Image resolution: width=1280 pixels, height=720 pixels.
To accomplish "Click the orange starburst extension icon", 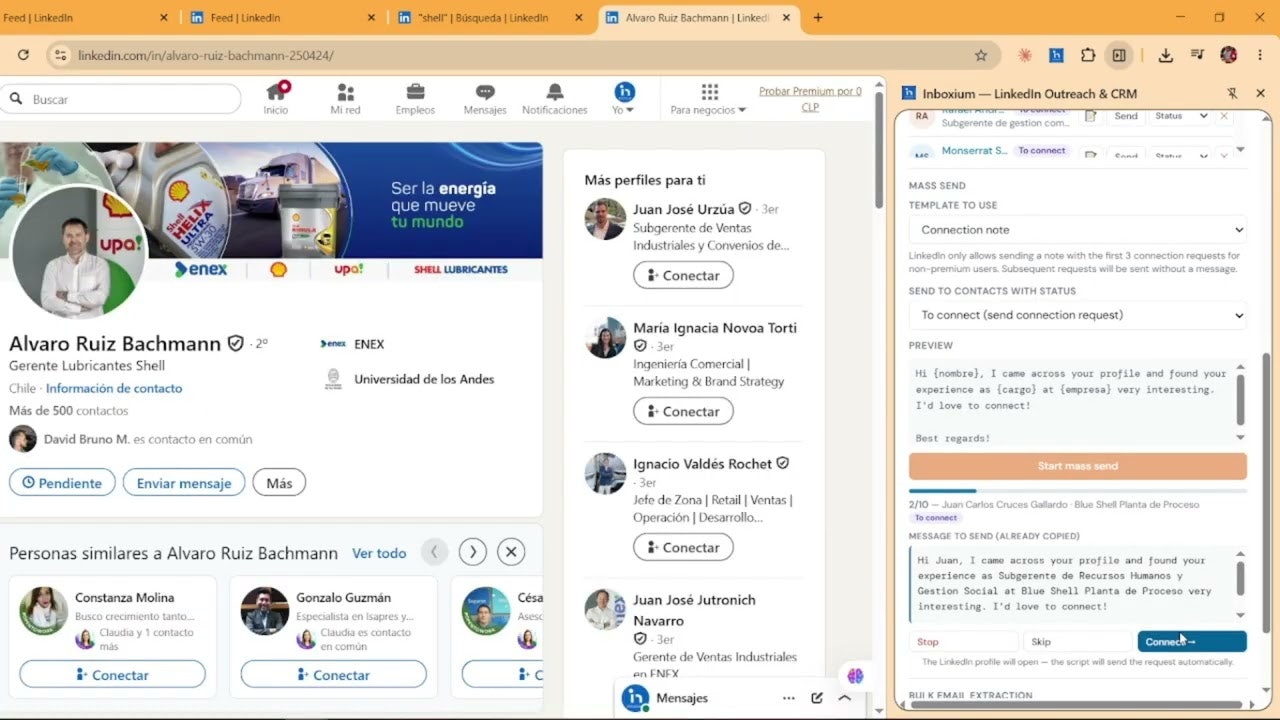I will click(x=1025, y=55).
